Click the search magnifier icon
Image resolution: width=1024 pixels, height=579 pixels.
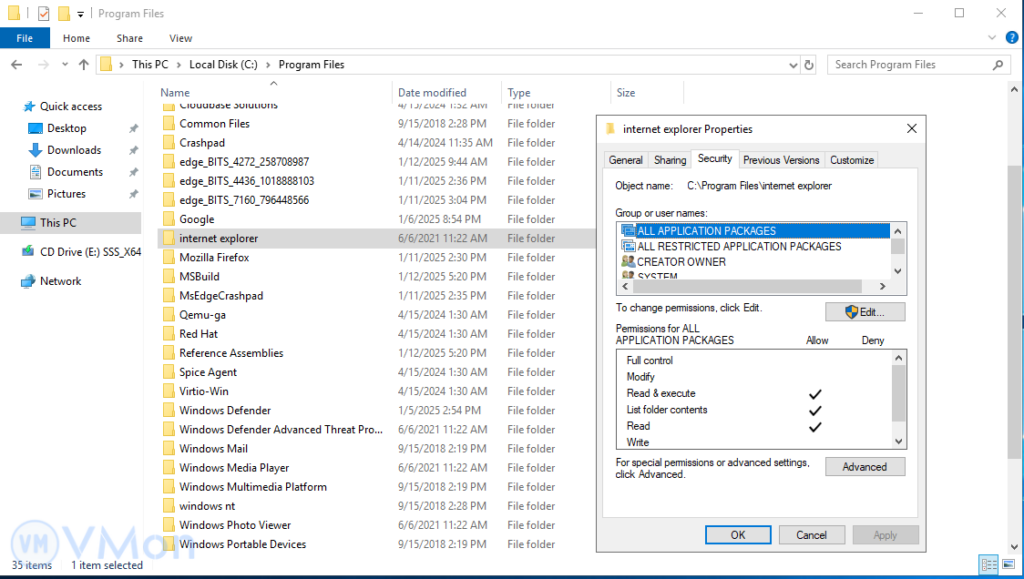point(997,65)
